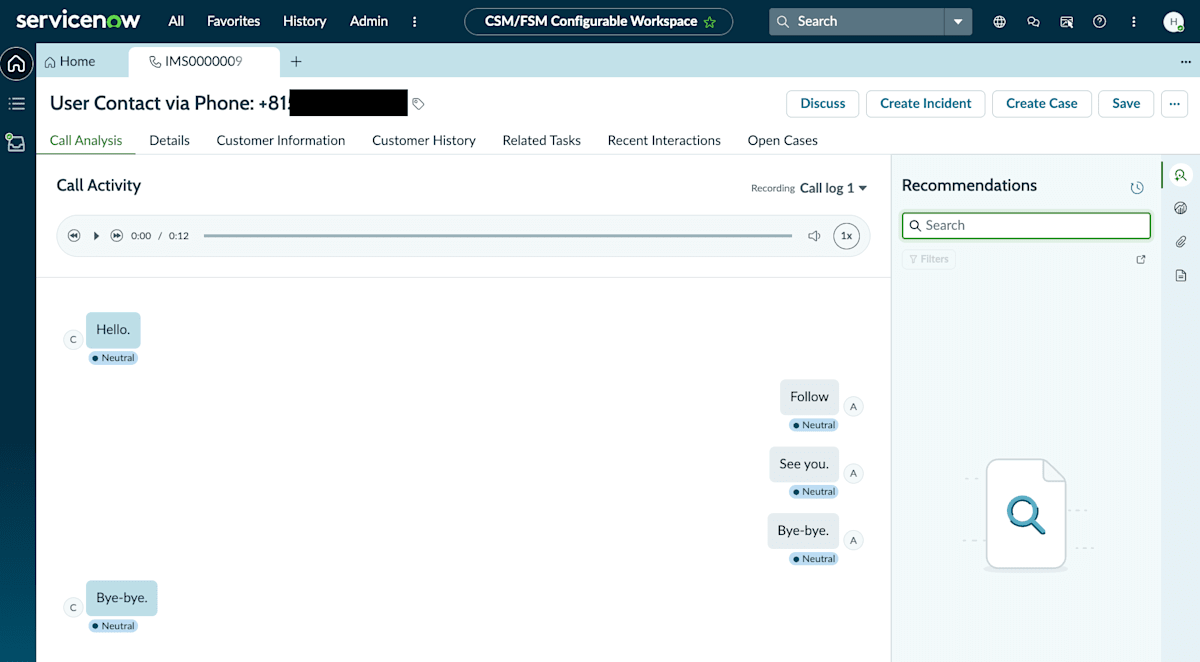The width and height of the screenshot is (1200, 662).
Task: Click the Create Incident button
Action: tap(926, 103)
